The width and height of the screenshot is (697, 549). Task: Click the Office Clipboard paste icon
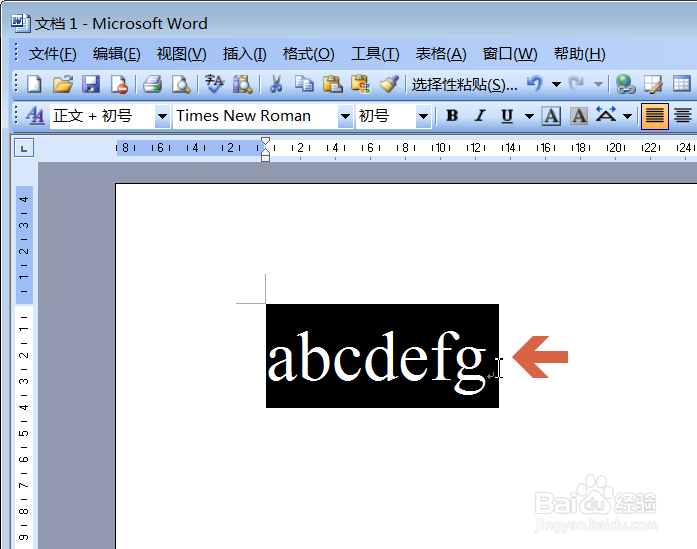tap(361, 84)
